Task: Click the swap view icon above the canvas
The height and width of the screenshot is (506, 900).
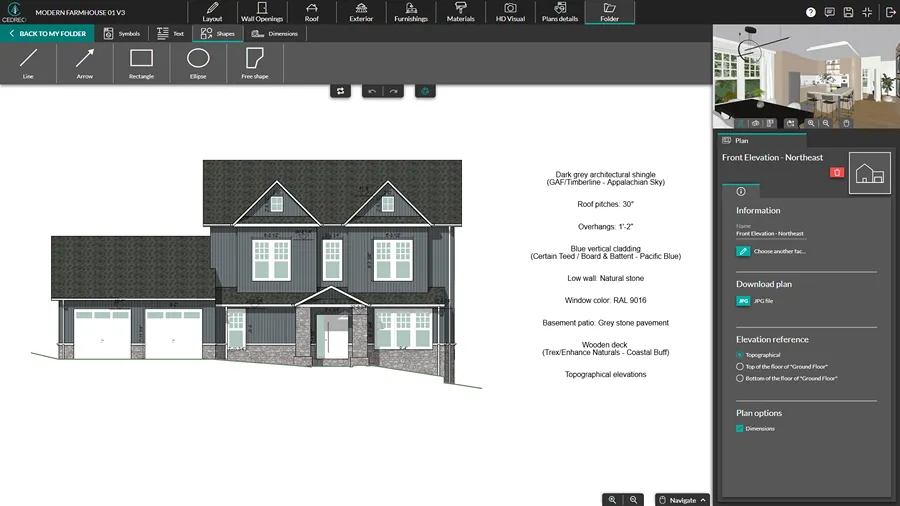Action: (x=340, y=91)
